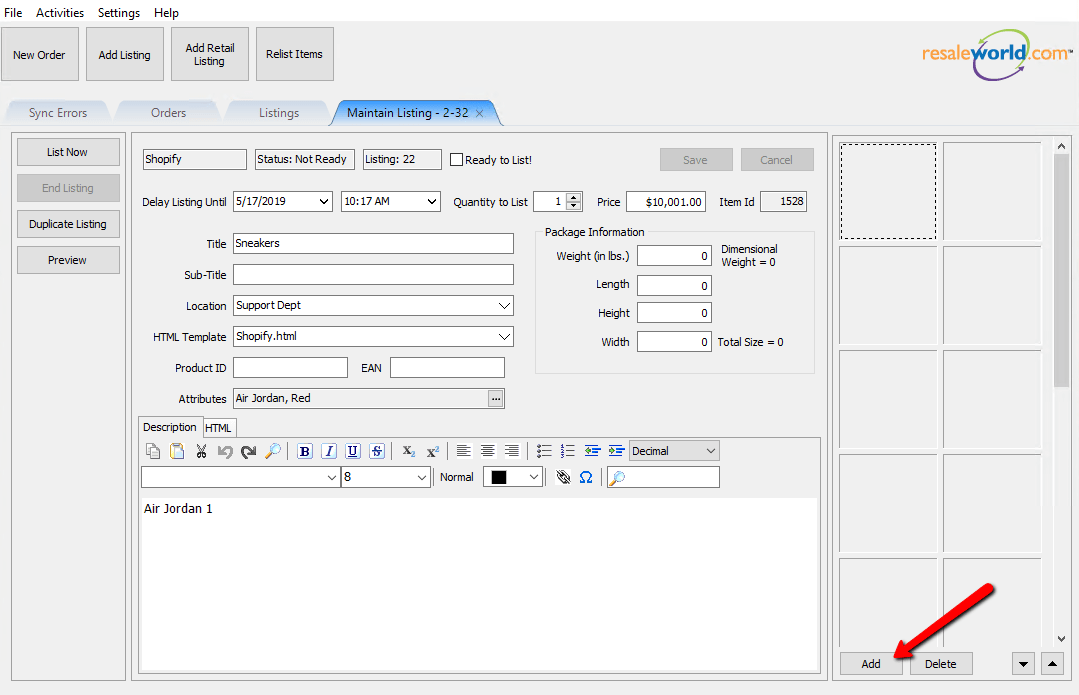The height and width of the screenshot is (695, 1079).
Task: Apply superscript formatting to text
Action: tap(431, 451)
